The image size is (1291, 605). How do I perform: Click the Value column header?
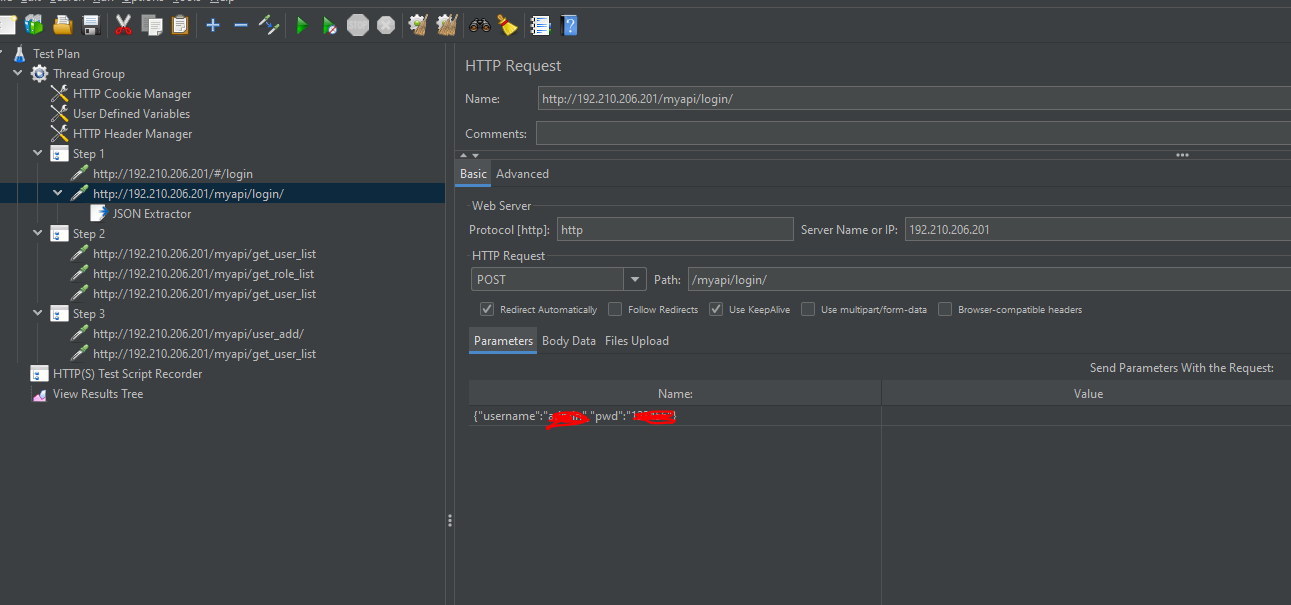tap(1087, 394)
